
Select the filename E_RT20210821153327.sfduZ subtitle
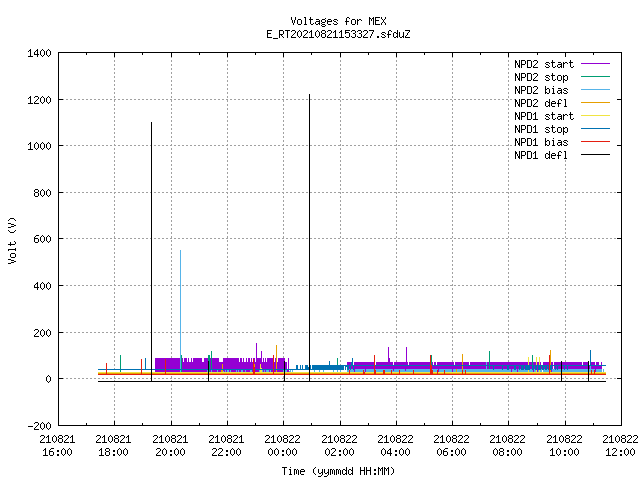[338, 34]
